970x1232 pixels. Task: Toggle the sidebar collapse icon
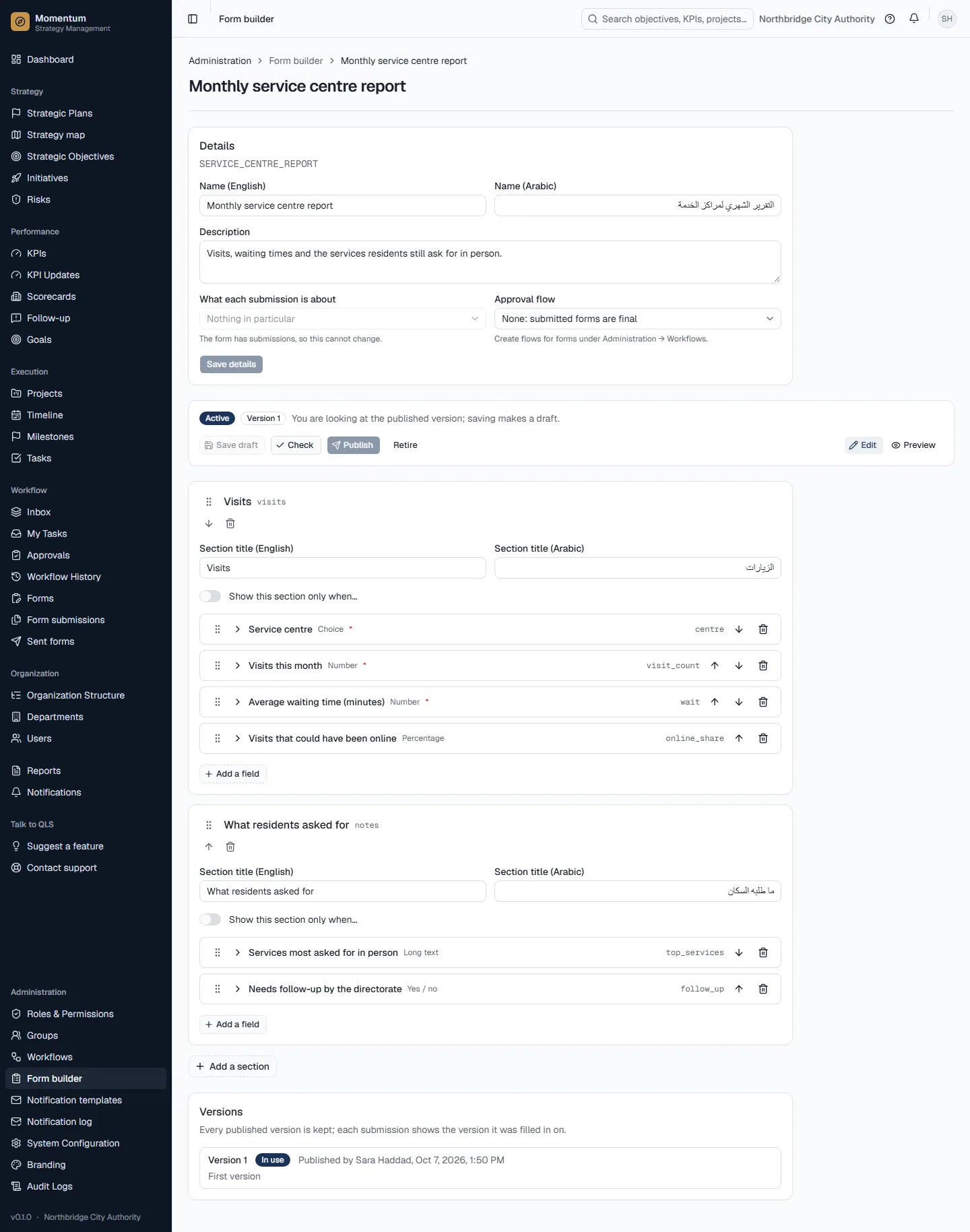point(193,19)
